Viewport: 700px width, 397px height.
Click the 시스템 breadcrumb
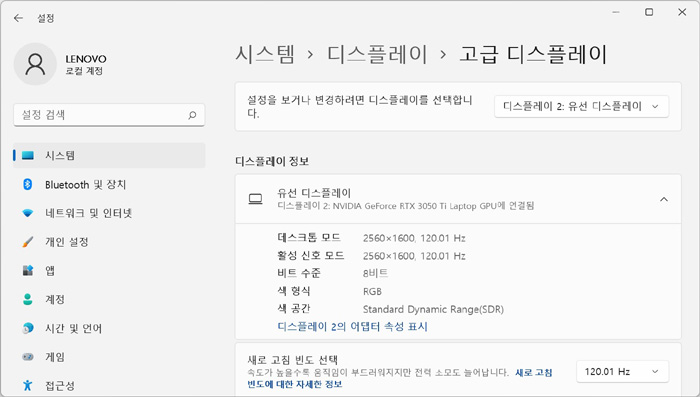tap(265, 54)
